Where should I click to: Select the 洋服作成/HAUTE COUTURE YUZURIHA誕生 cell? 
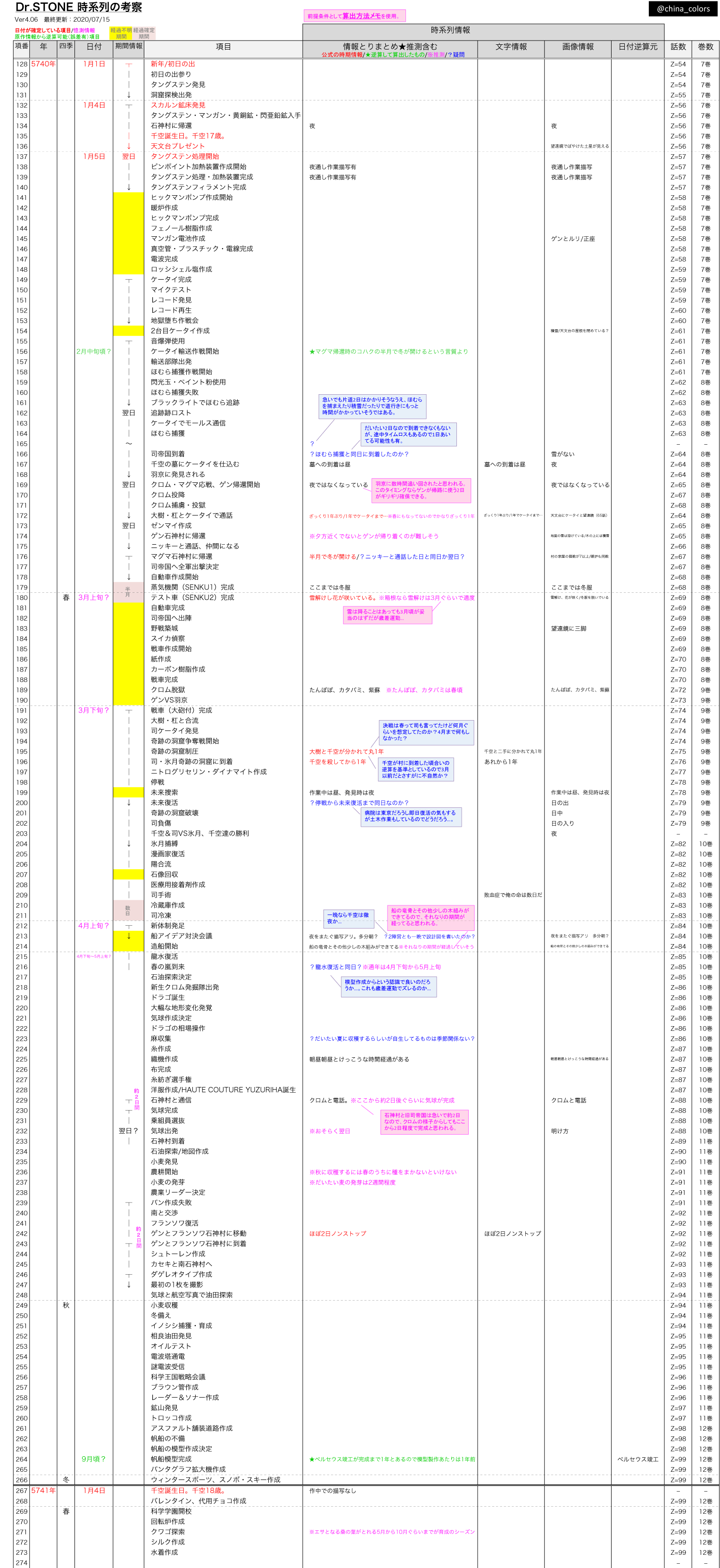pos(223,1089)
